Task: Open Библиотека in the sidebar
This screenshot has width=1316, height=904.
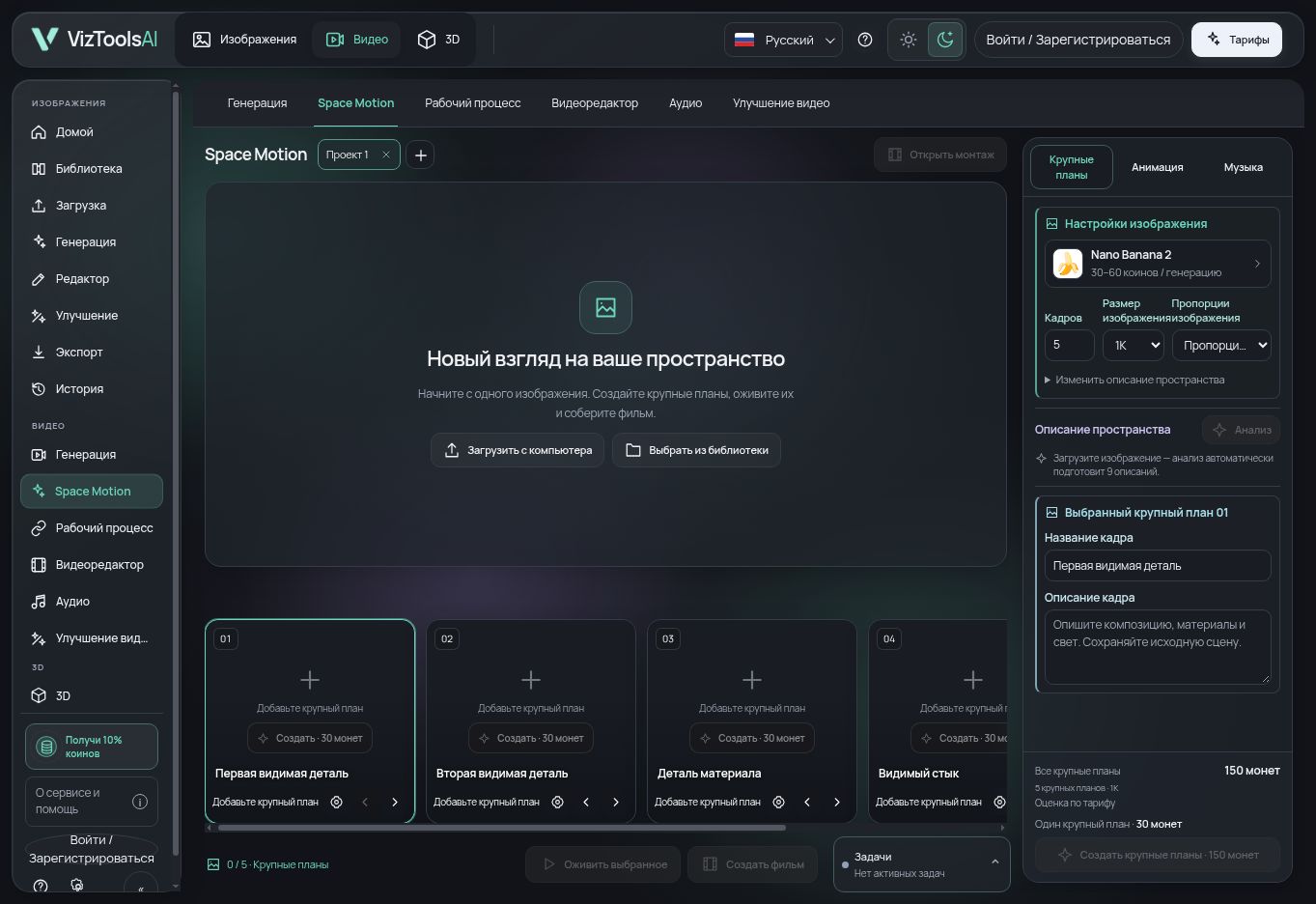Action: click(x=92, y=169)
